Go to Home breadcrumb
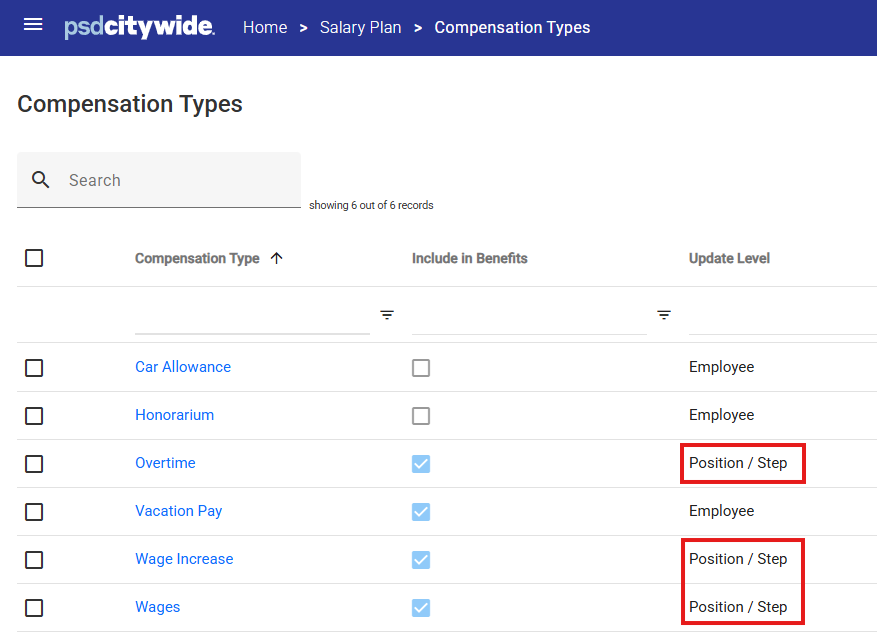Screen dimensions: 877x639 click(x=265, y=27)
